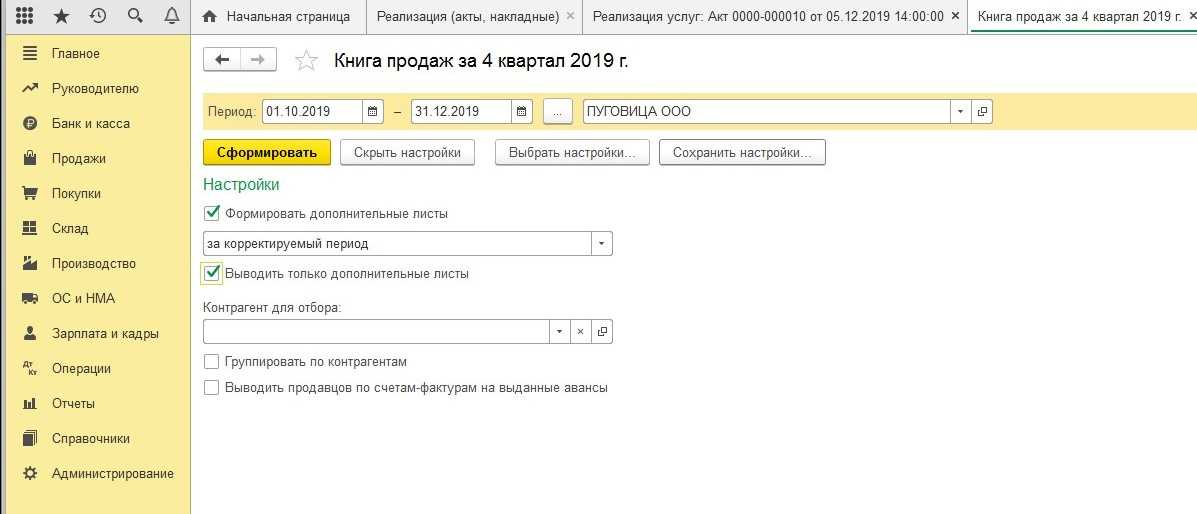1197x514 pixels.
Task: Toggle 'Выводить только дополнительные листы' checkbox
Action: coord(211,273)
